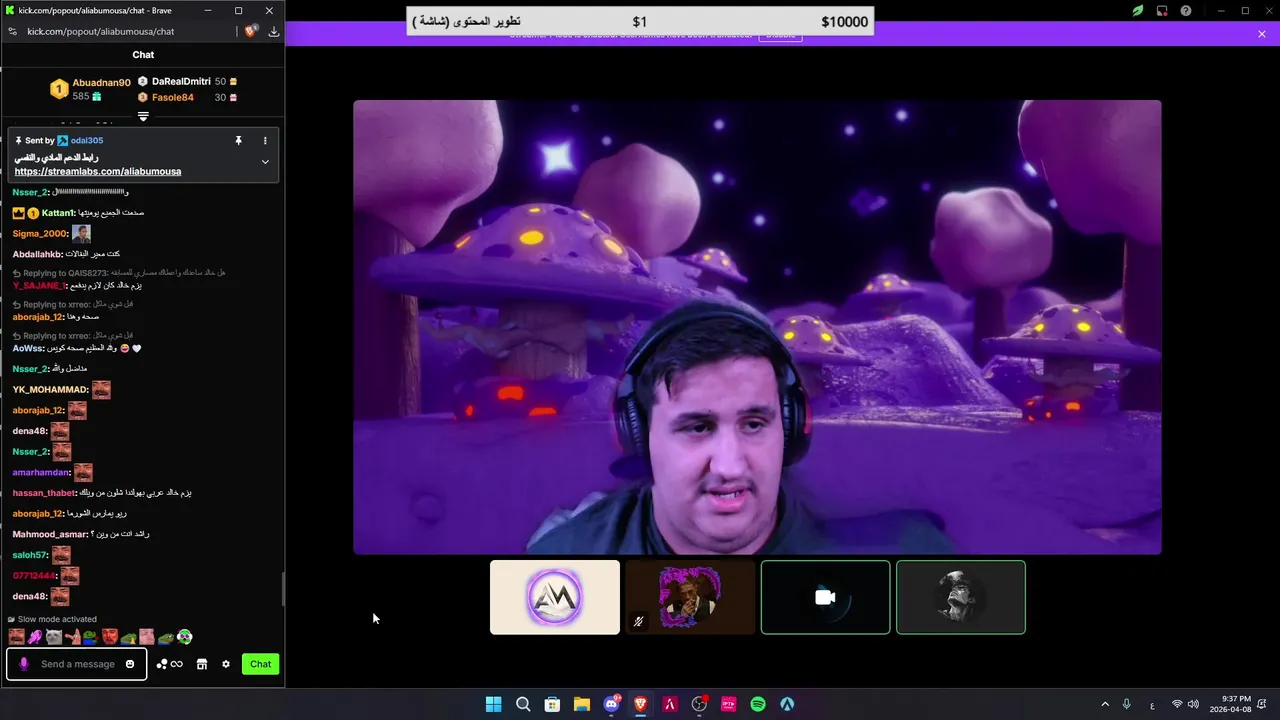Image resolution: width=1280 pixels, height=720 pixels.
Task: Unpin the pinned message via pin icon
Action: [x=238, y=141]
